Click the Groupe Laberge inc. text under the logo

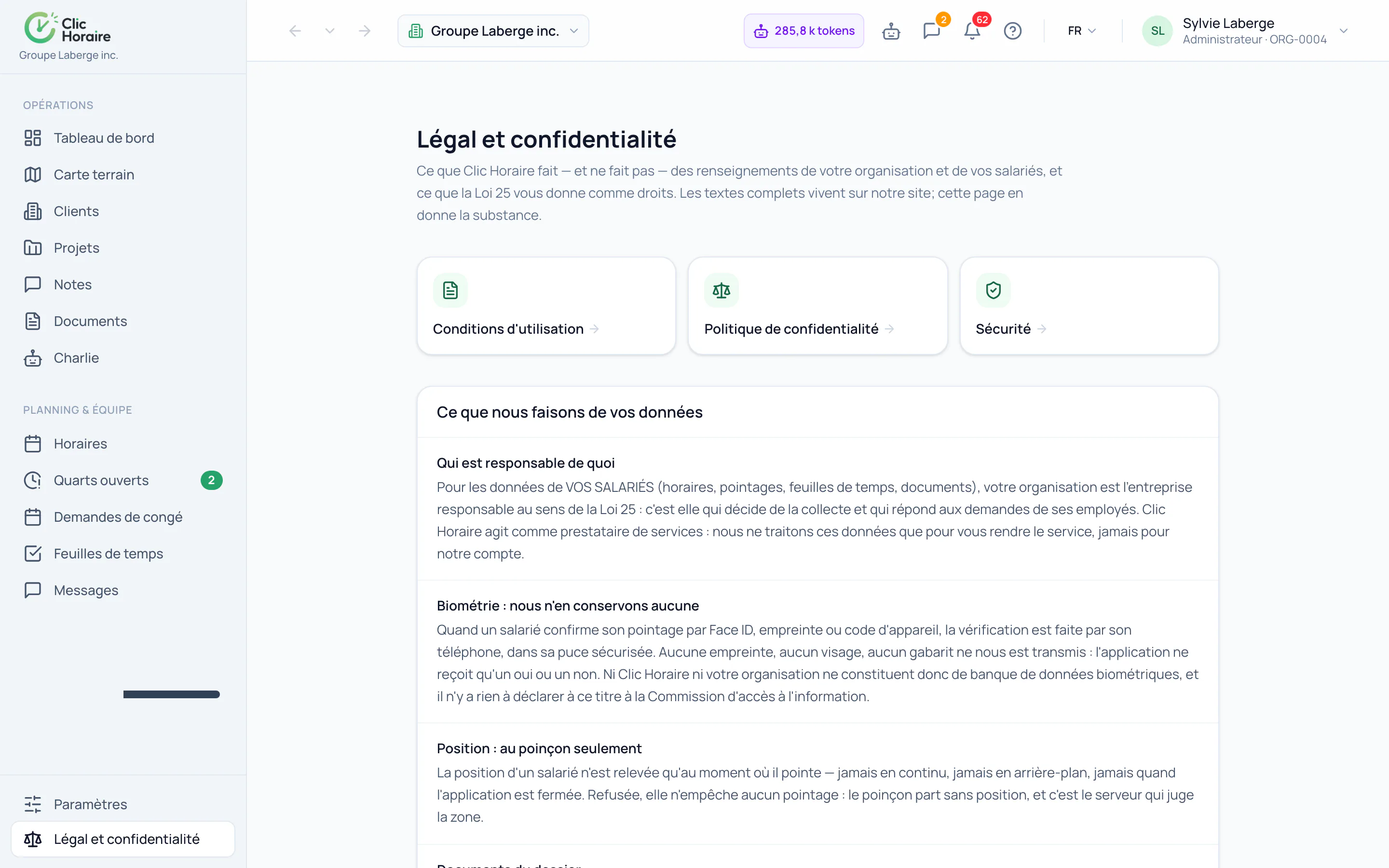[68, 55]
